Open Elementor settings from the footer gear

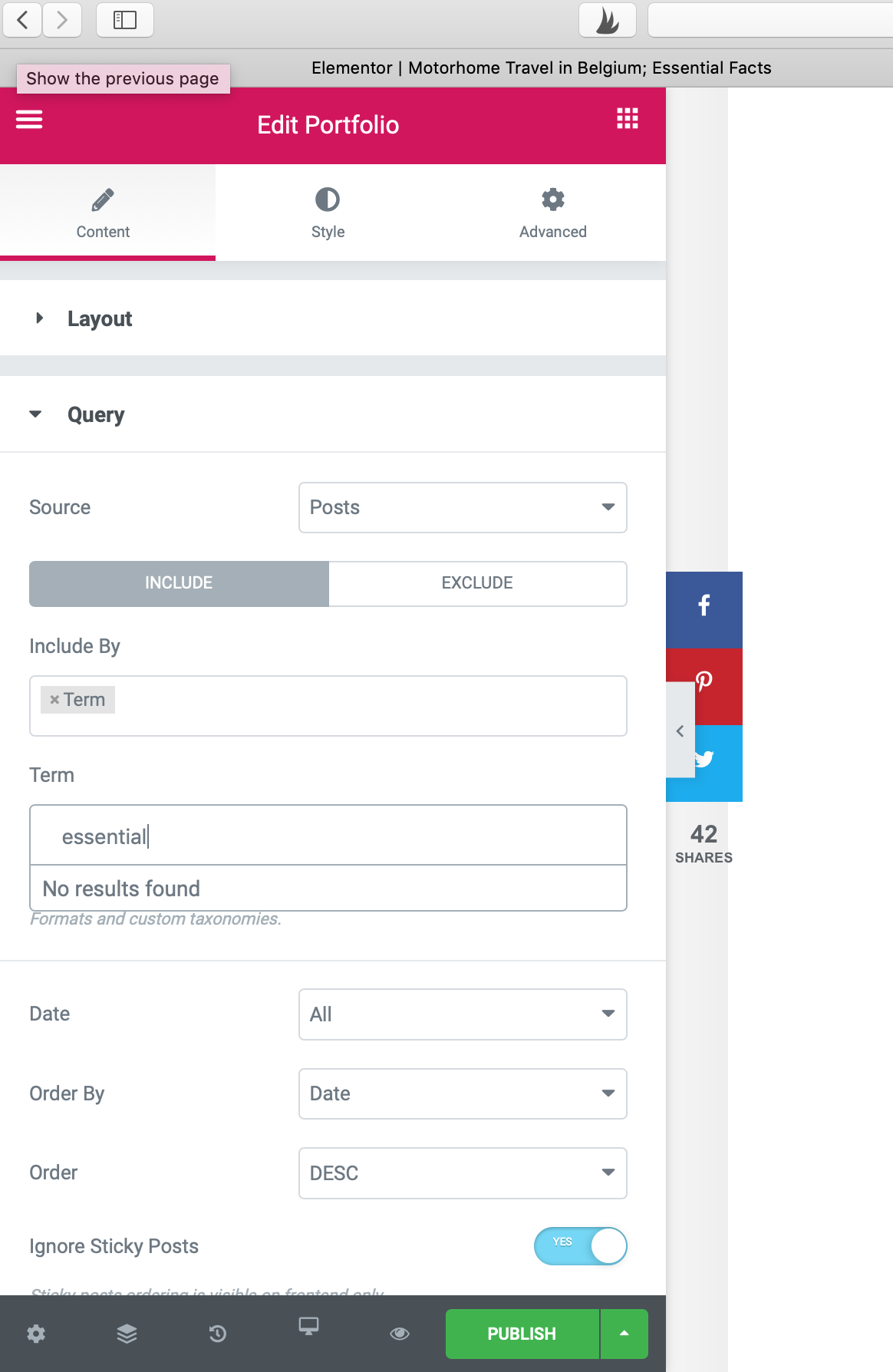(x=36, y=1334)
